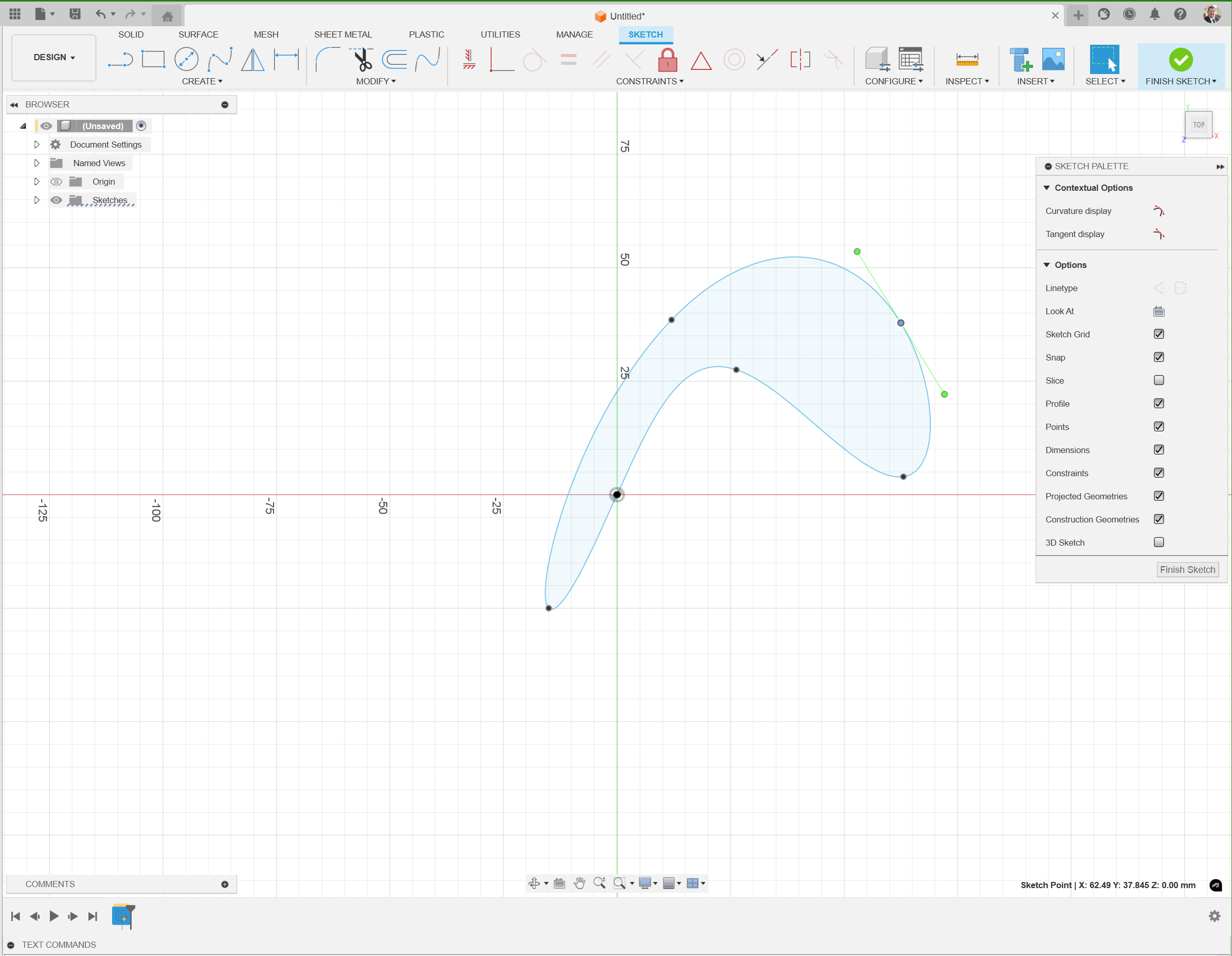Viewport: 1232px width, 956px height.
Task: Toggle the Snap checkbox
Action: point(1158,357)
